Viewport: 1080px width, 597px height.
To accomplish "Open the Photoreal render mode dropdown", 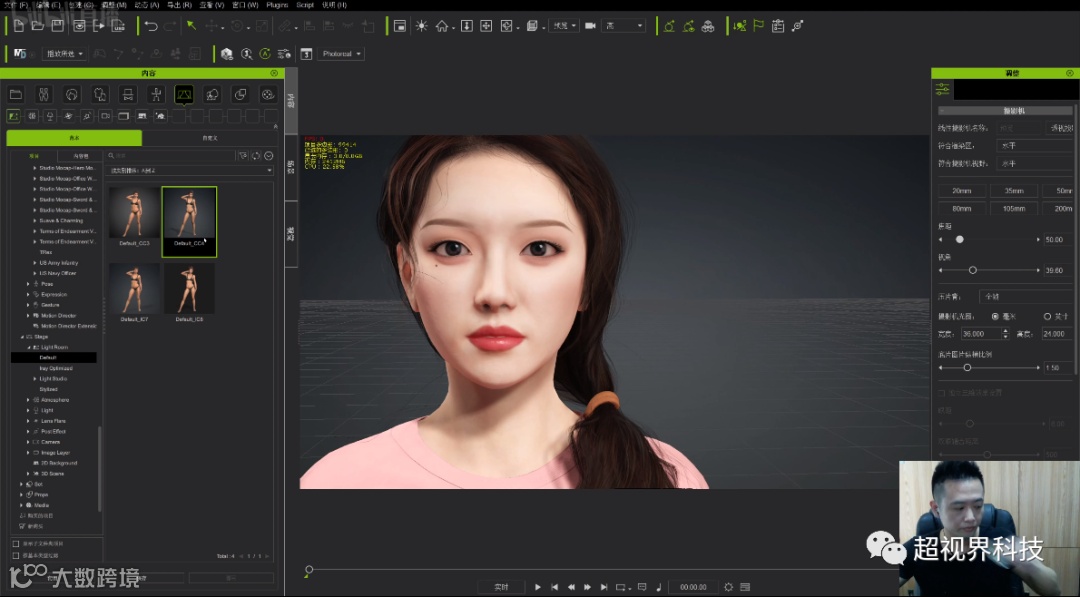I will 341,54.
